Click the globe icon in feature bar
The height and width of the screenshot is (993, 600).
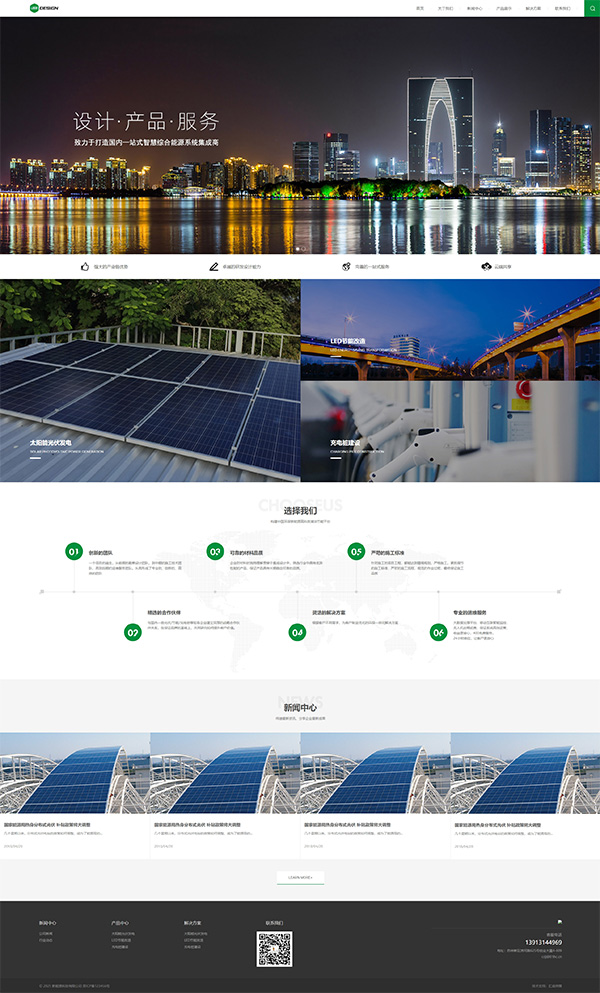click(x=346, y=267)
